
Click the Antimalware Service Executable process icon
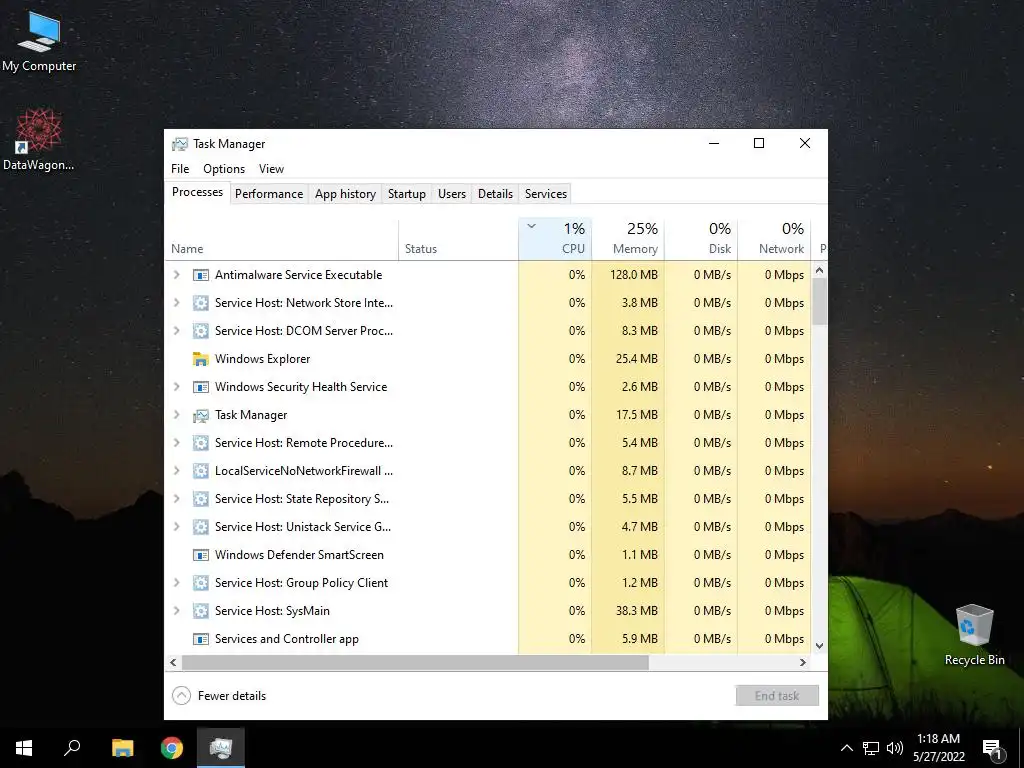tap(200, 275)
